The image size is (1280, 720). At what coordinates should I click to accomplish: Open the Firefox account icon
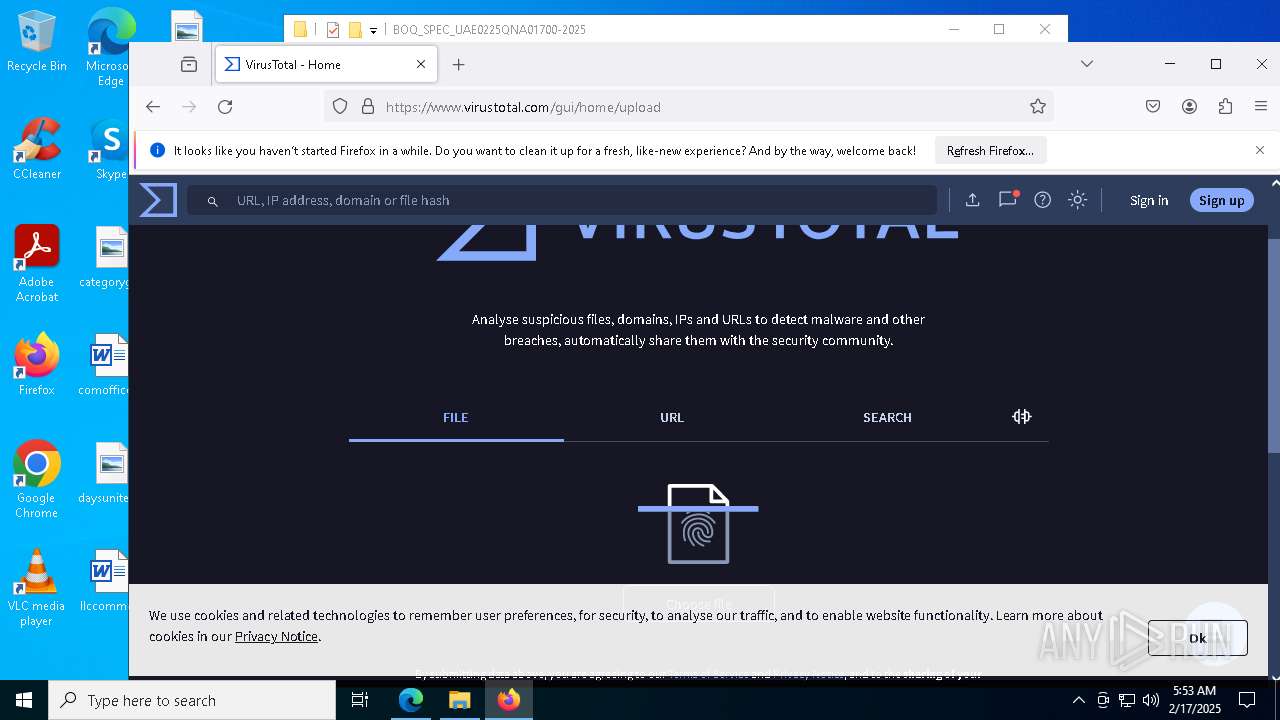point(1189,106)
